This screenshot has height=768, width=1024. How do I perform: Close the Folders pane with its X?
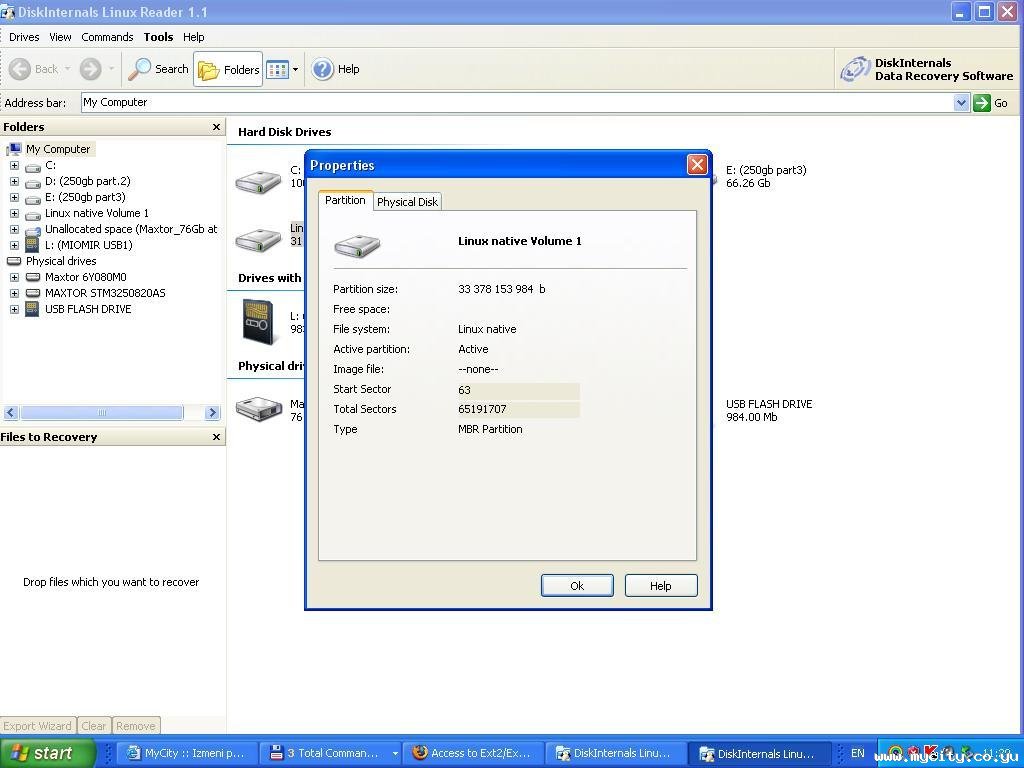pos(216,127)
